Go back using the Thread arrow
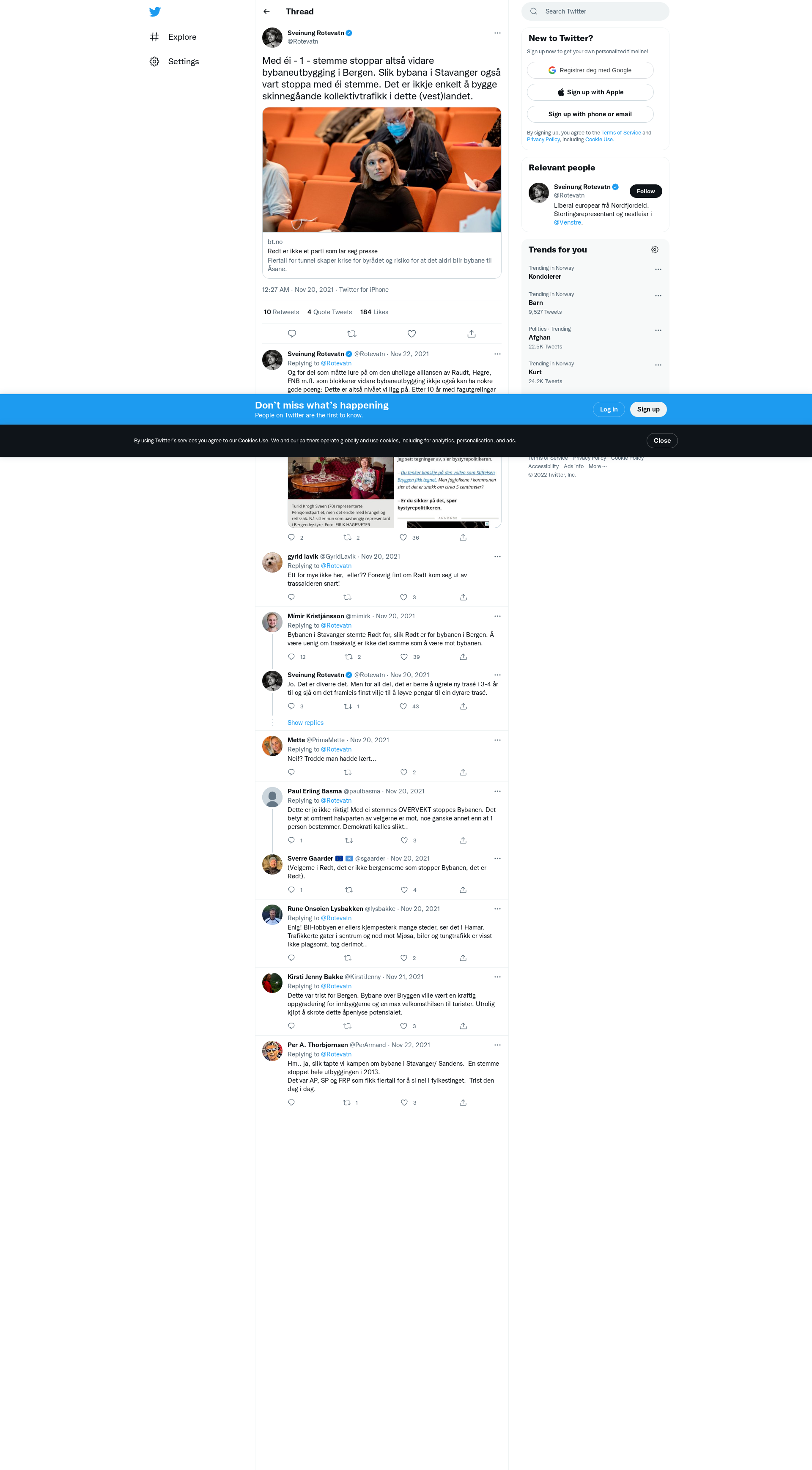The width and height of the screenshot is (812, 1470). [x=266, y=11]
